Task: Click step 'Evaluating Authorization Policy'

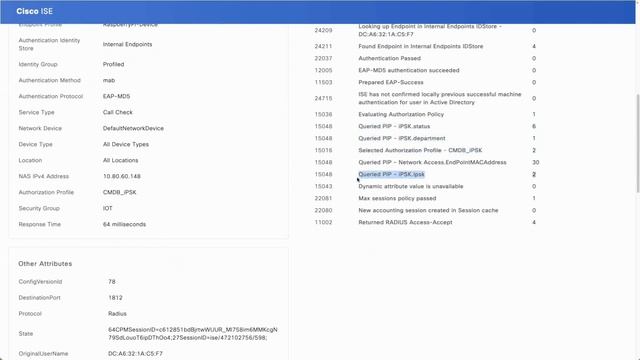Action: [x=401, y=114]
